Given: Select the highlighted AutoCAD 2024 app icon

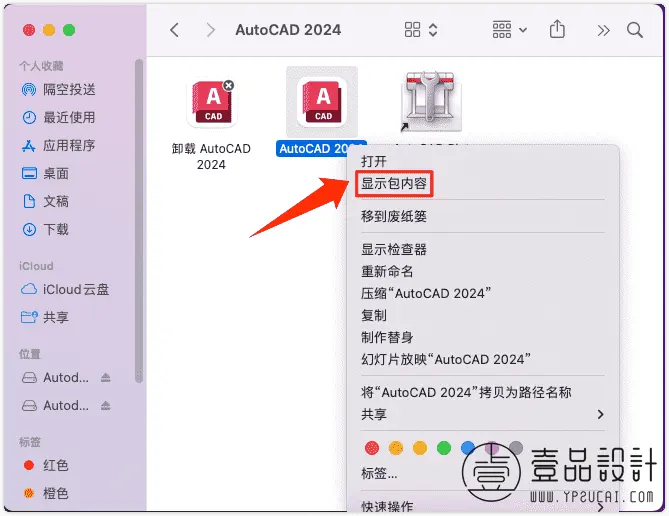Looking at the screenshot, I should (322, 102).
